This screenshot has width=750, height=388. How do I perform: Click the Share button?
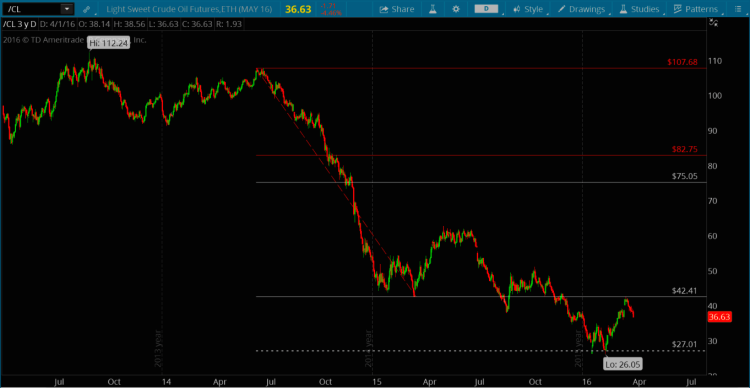coord(397,9)
